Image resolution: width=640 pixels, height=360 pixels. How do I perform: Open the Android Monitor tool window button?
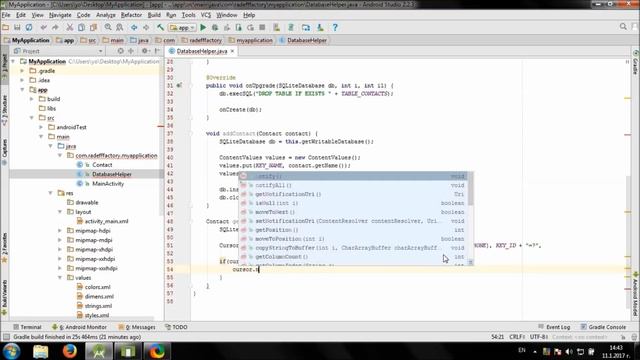point(80,327)
